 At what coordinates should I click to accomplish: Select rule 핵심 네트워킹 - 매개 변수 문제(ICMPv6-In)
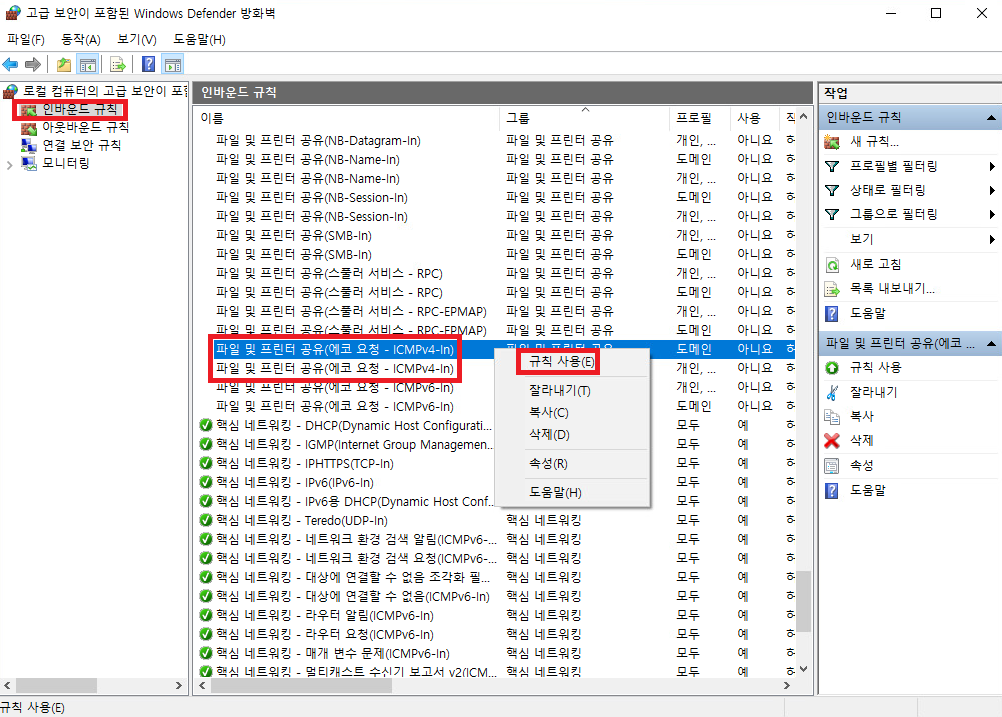click(333, 654)
